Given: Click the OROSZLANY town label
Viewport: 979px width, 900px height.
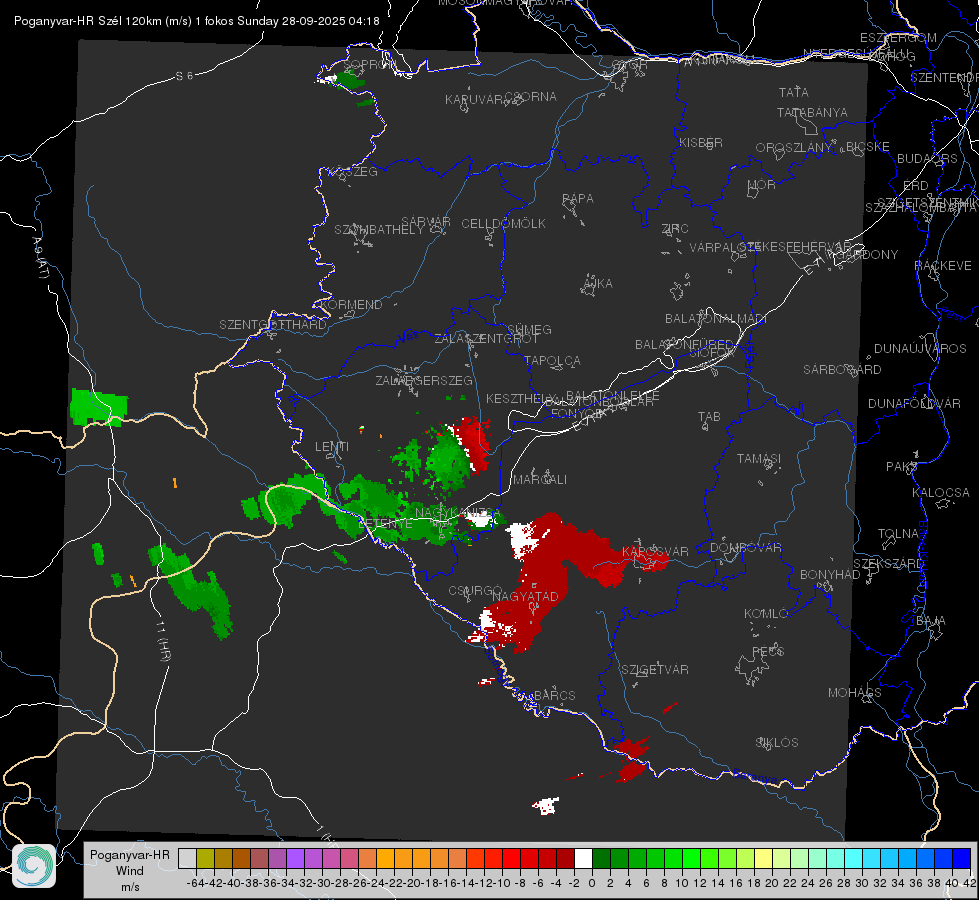Looking at the screenshot, I should 794,148.
